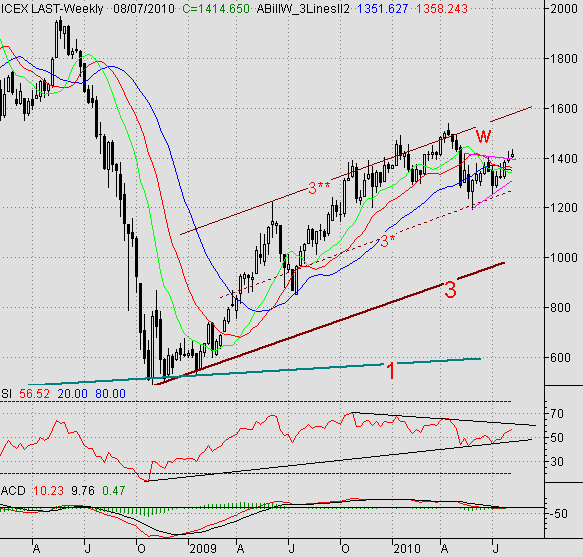
Task: Select the 3** upper channel label
Action: (x=319, y=188)
